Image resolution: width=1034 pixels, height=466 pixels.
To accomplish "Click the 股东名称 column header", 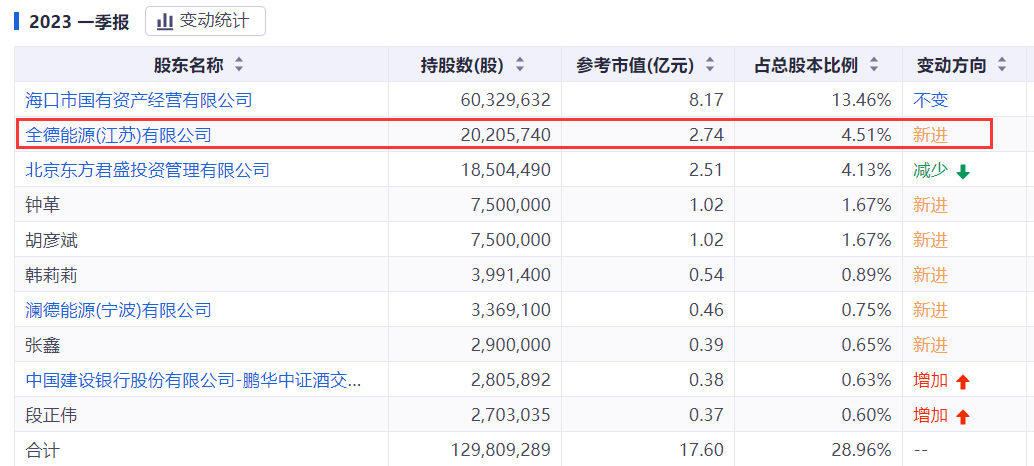I will (188, 65).
